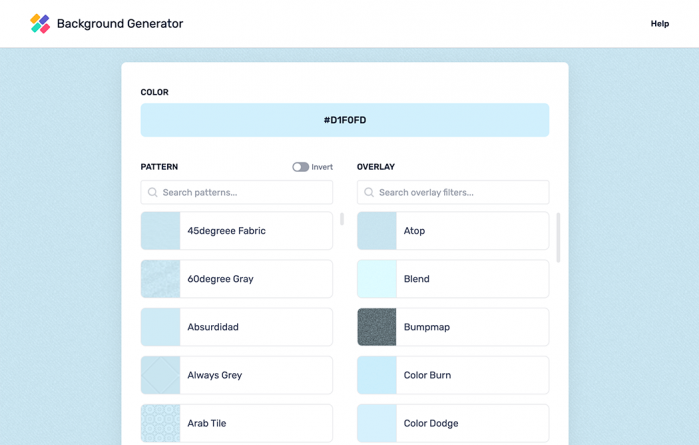Image resolution: width=699 pixels, height=445 pixels.
Task: Choose the Arab Tile pattern thumbnail
Action: [x=160, y=423]
